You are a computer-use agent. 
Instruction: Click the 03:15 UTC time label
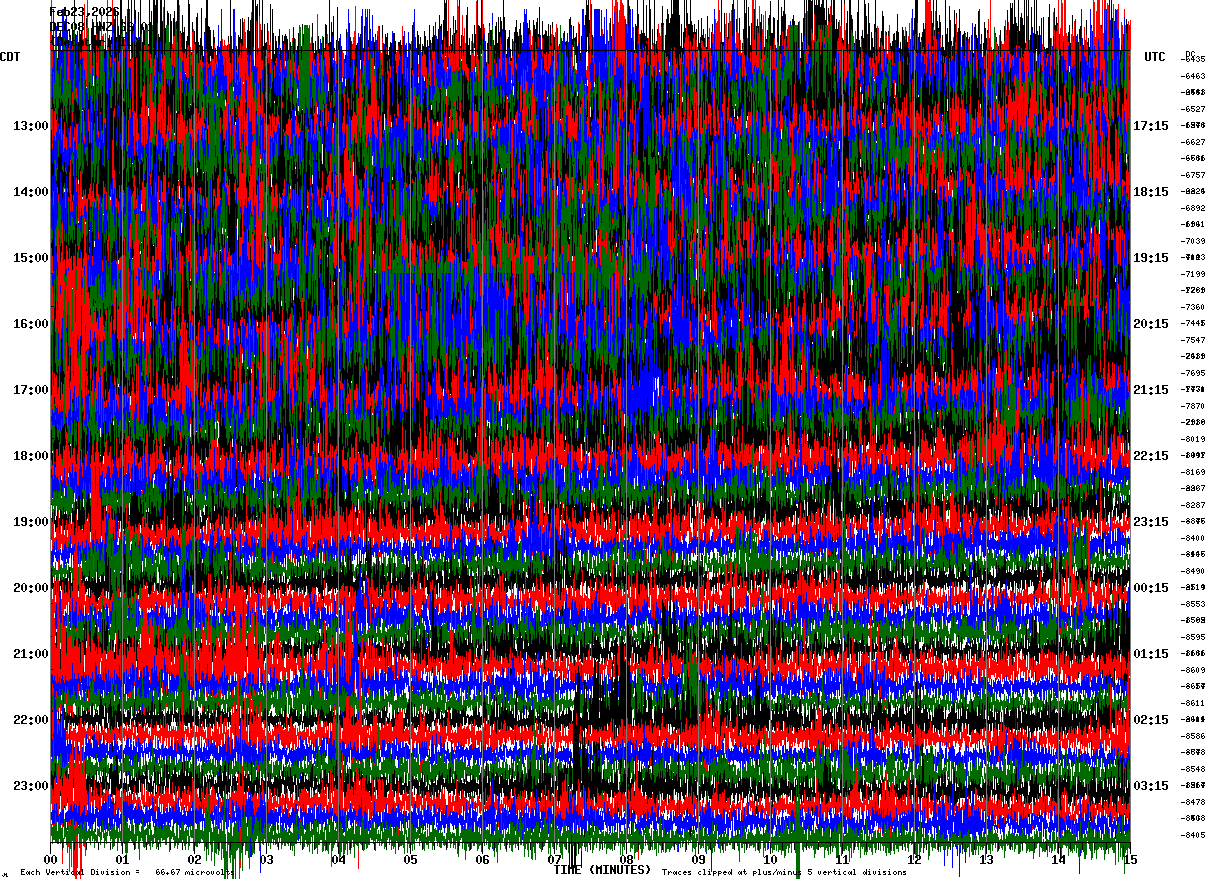tap(1151, 786)
